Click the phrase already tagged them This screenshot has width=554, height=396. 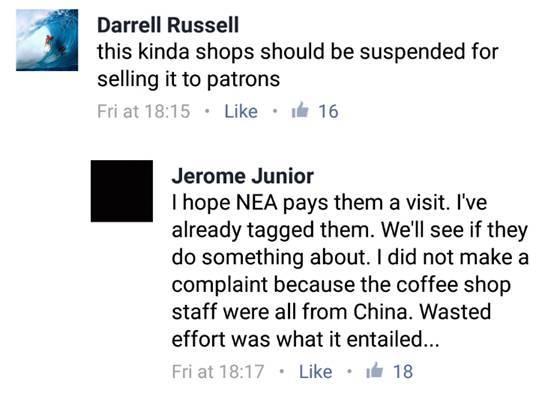click(x=272, y=230)
